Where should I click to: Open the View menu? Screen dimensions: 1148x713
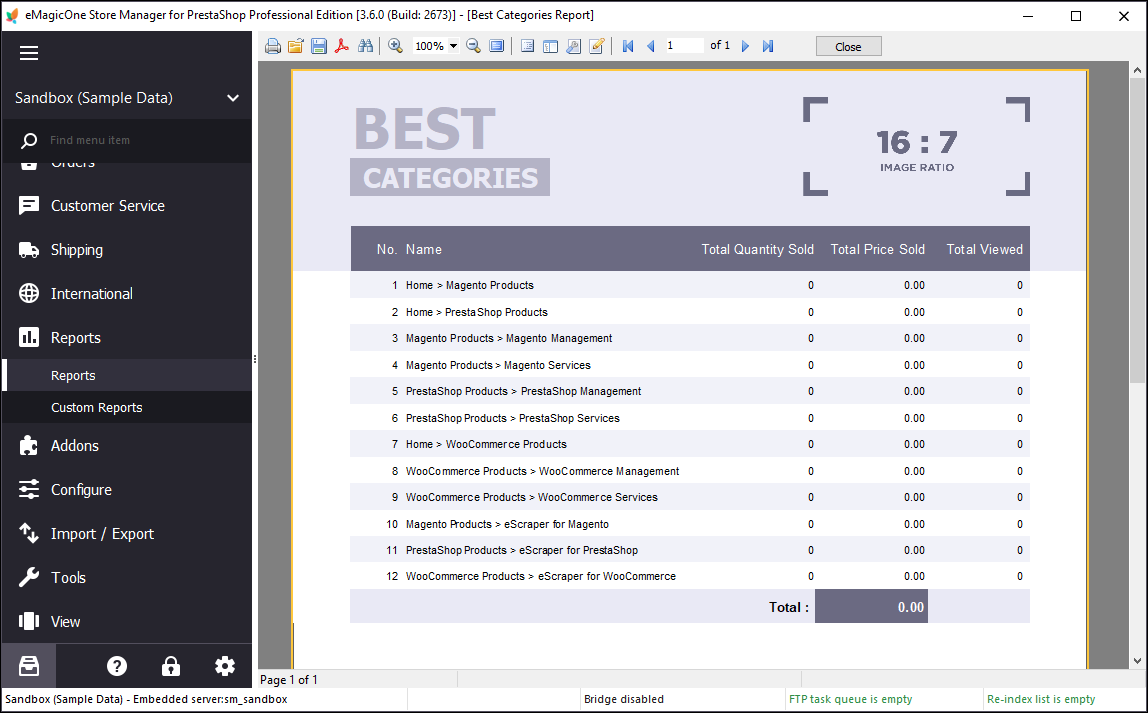pyautogui.click(x=127, y=621)
